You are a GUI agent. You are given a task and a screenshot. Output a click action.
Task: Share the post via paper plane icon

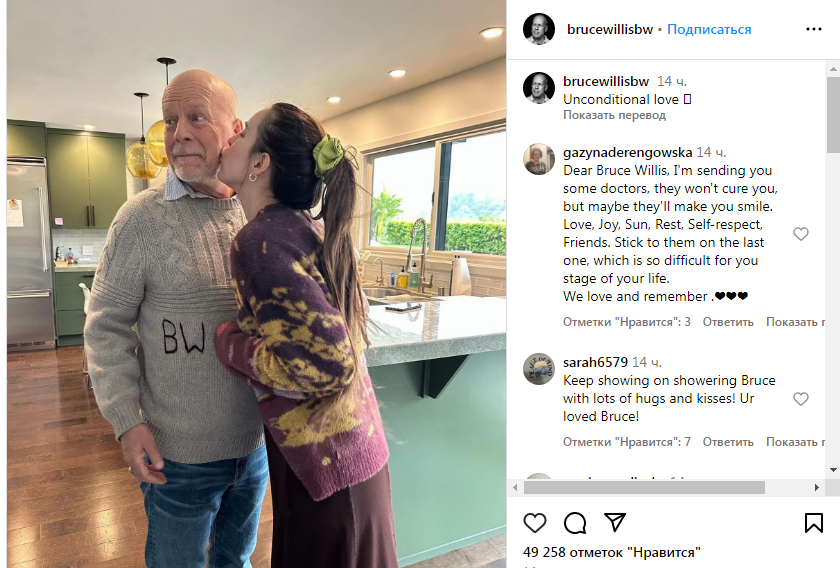614,522
